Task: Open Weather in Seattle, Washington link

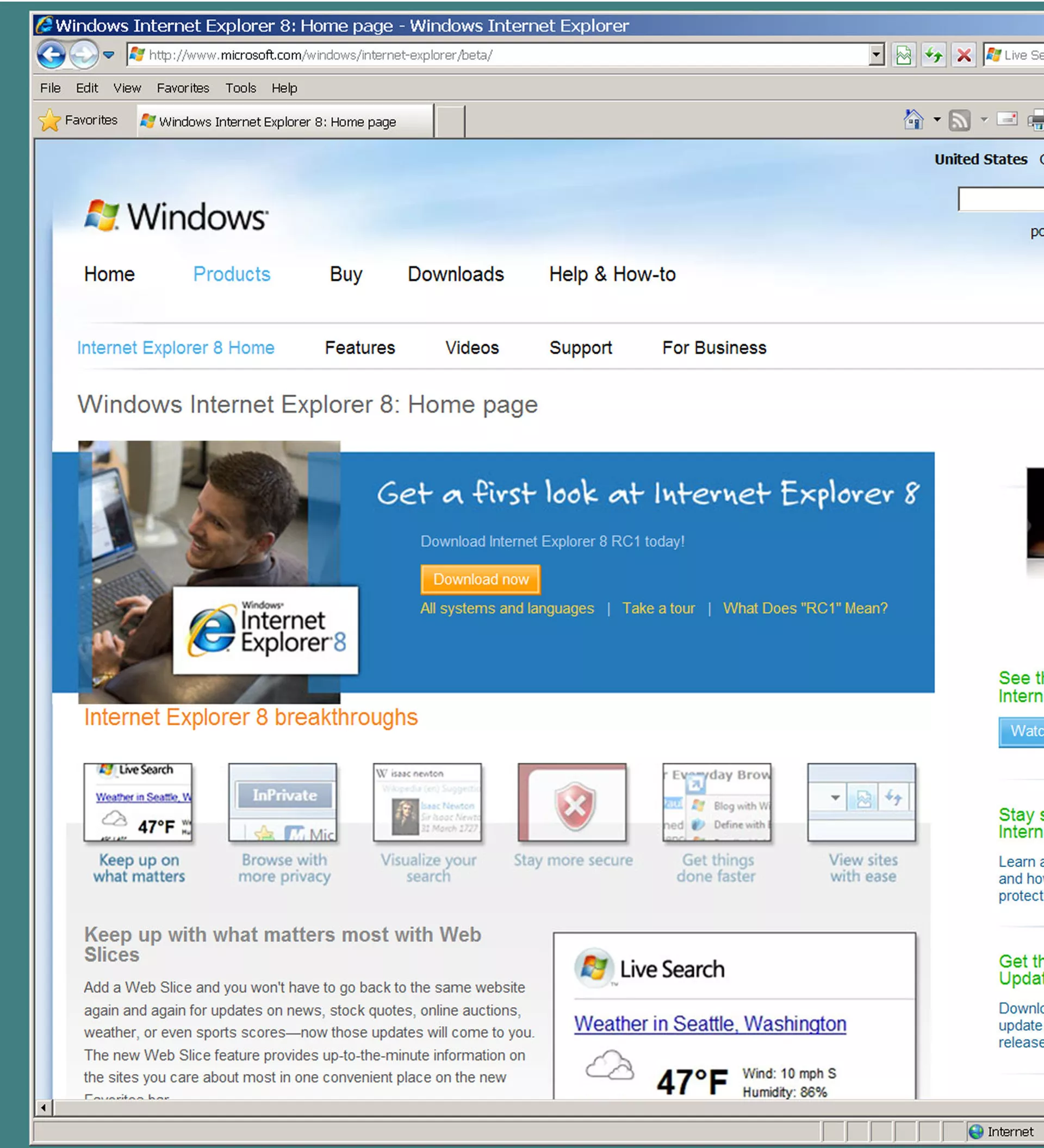Action: tap(710, 1024)
